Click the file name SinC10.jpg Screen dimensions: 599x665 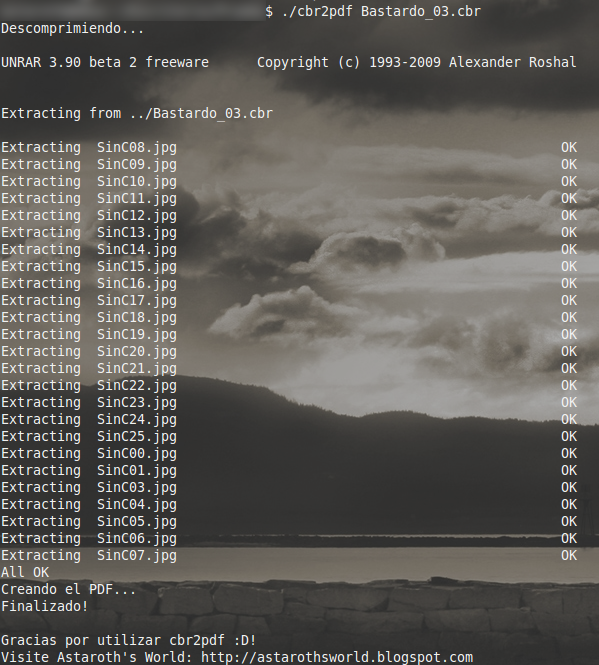137,182
